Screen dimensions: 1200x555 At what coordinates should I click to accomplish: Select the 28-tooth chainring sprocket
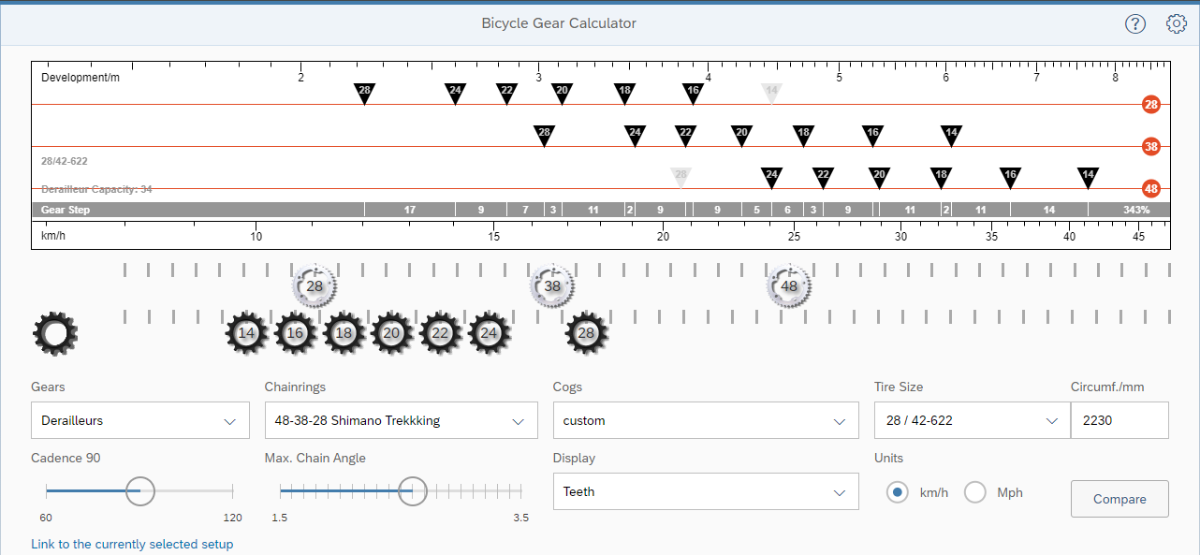pyautogui.click(x=315, y=287)
